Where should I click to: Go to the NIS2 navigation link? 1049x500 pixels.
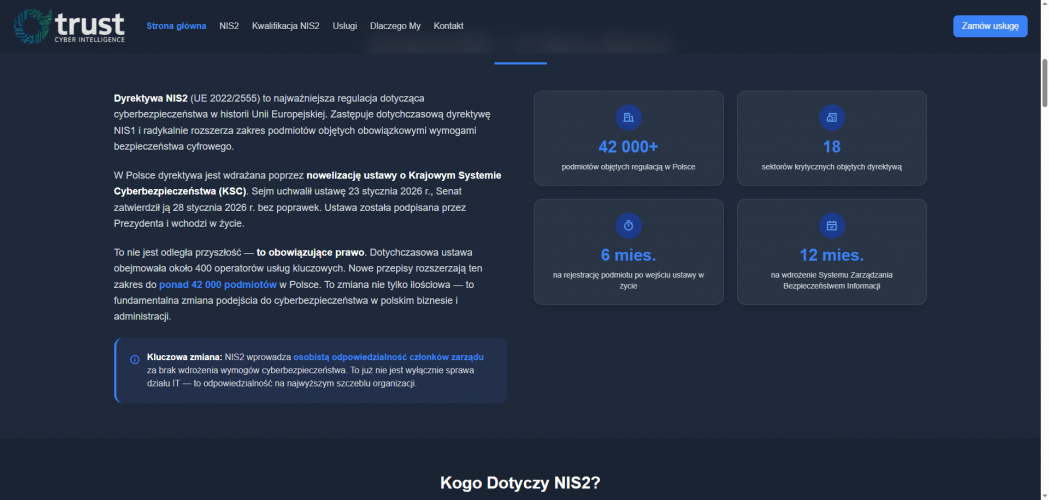pos(229,26)
